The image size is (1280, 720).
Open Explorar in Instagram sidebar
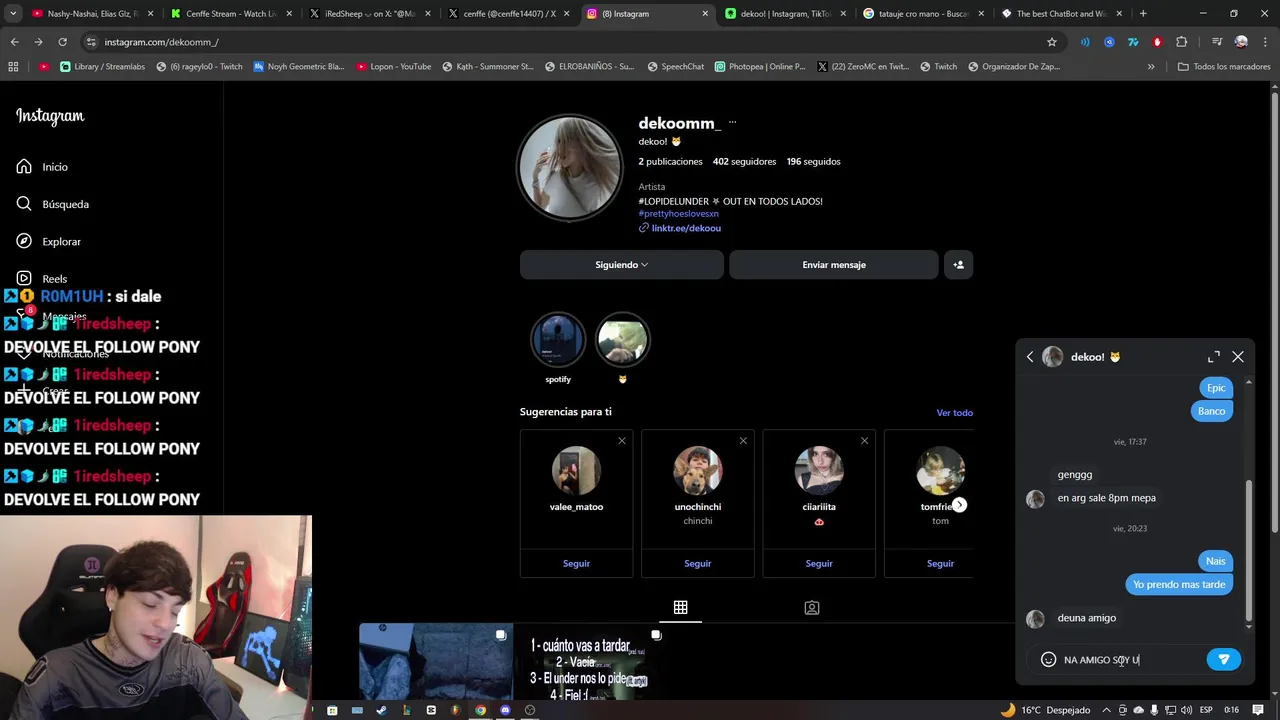coord(48,241)
